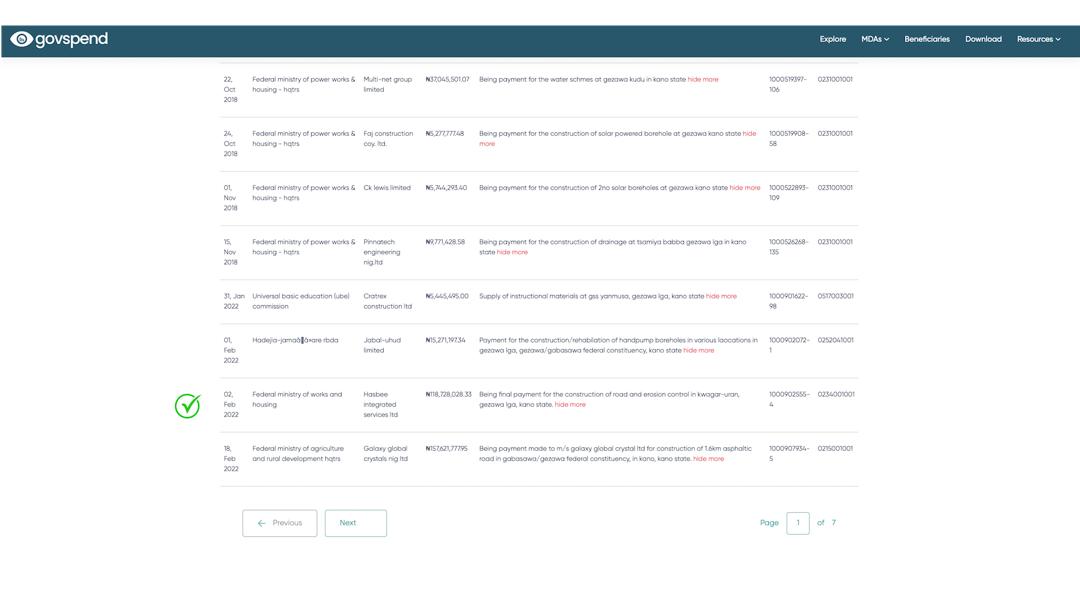Collapse the water schemes description with hide more
Viewport: 1080px width, 608px height.
tap(703, 80)
